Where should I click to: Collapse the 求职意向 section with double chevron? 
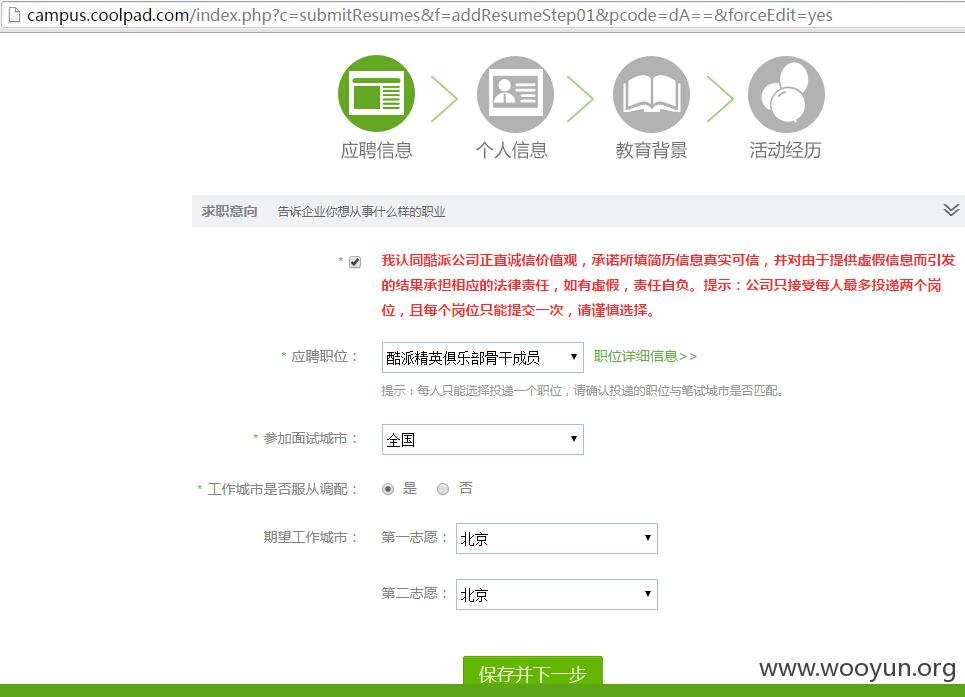point(951,210)
